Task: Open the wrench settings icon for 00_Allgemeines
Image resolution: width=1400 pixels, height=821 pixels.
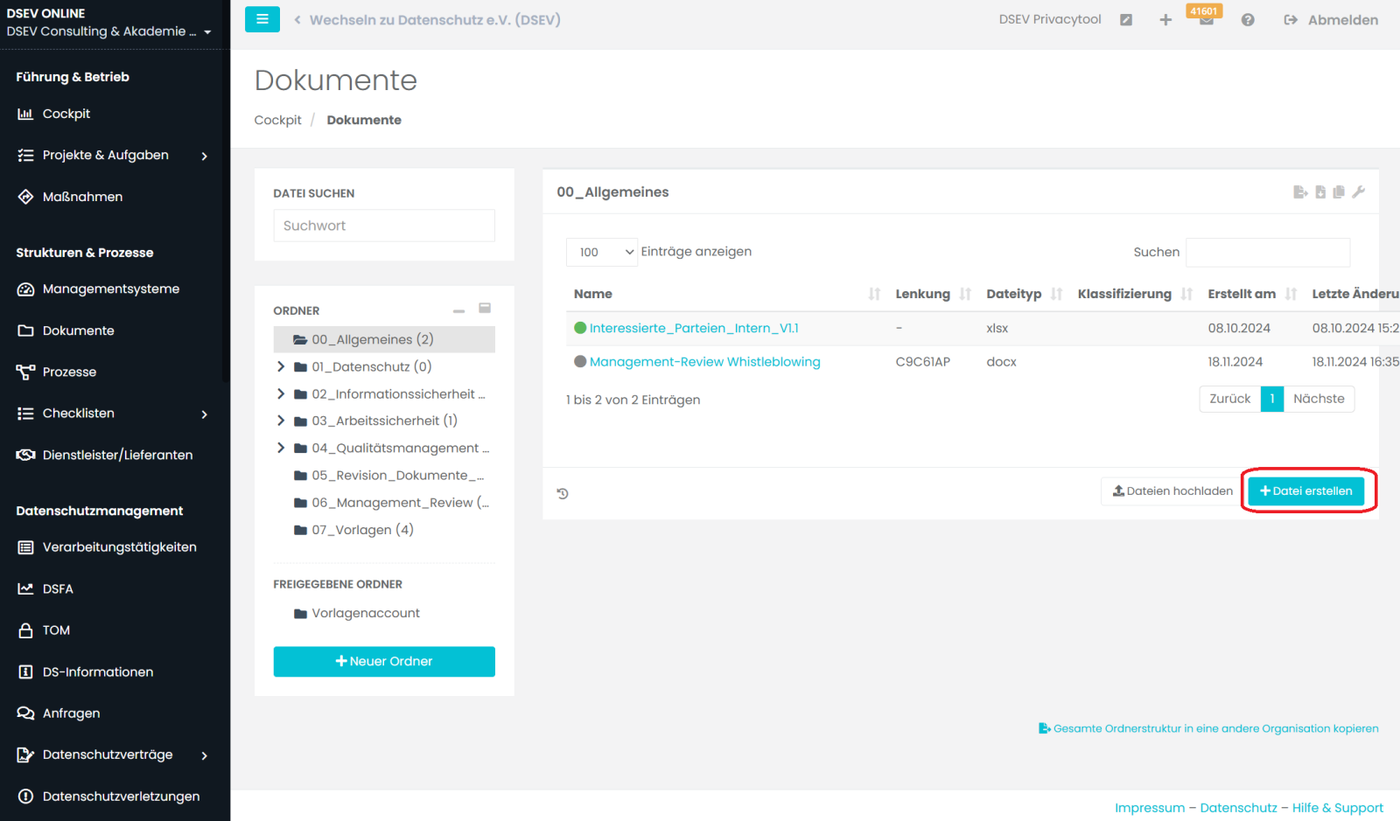Action: point(1358,192)
